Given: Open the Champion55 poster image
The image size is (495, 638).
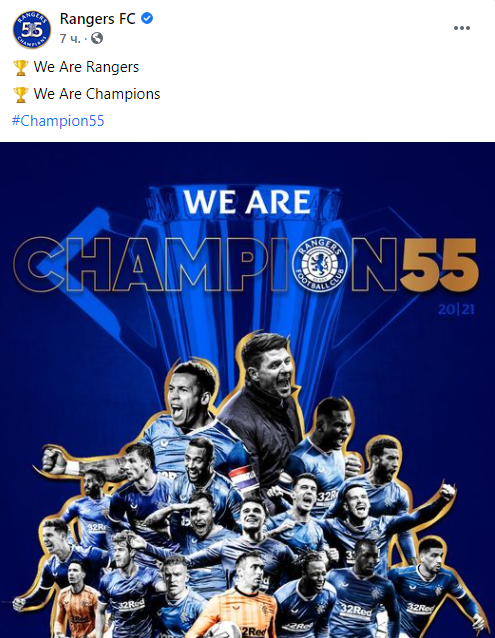Looking at the screenshot, I should point(247,390).
